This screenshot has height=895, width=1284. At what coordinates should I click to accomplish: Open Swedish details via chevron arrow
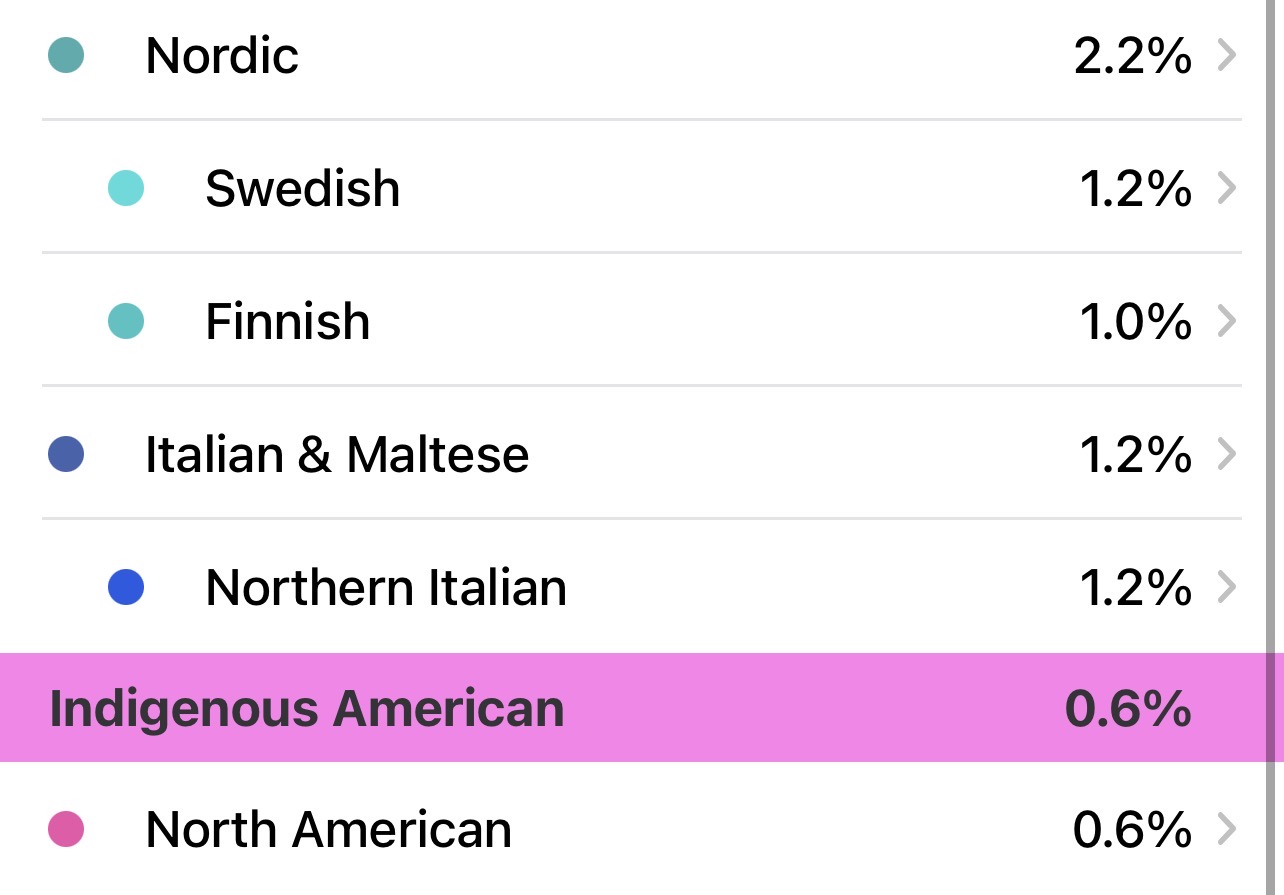[x=1227, y=188]
